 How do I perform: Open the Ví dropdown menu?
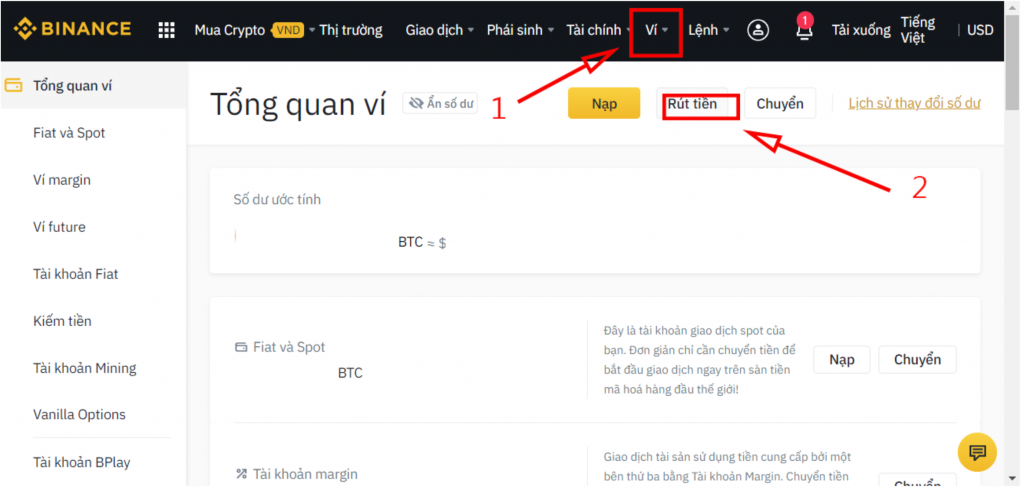(656, 30)
